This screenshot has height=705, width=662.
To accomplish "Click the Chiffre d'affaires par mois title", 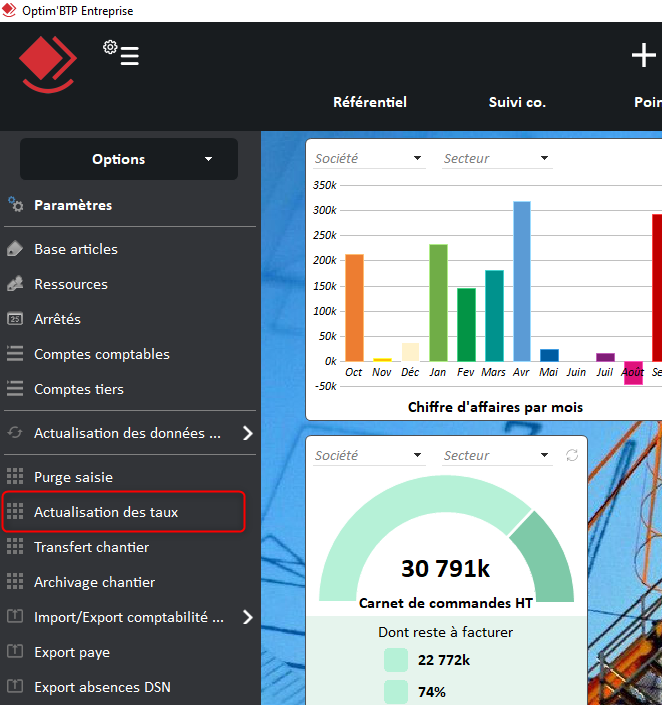I will pos(495,407).
